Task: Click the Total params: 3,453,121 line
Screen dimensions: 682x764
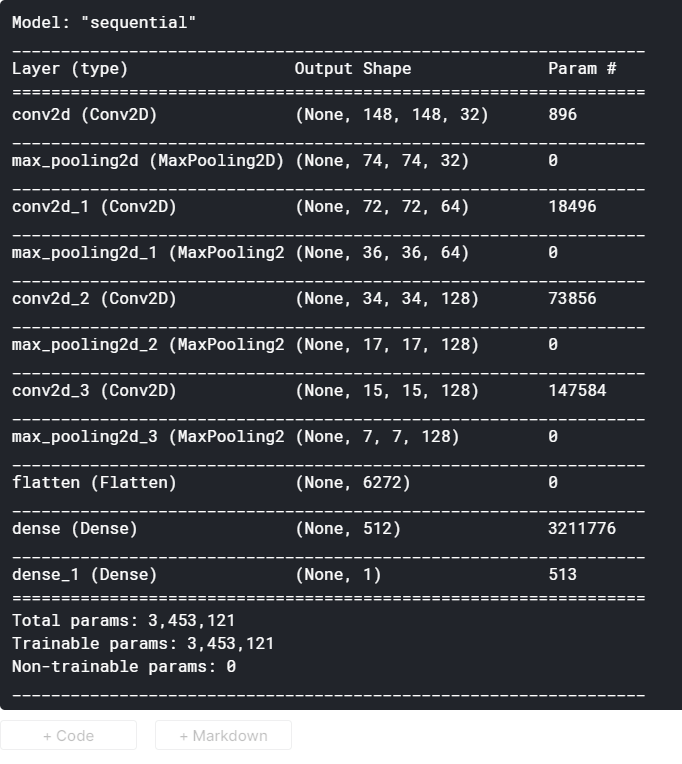Action: pyautogui.click(x=124, y=621)
